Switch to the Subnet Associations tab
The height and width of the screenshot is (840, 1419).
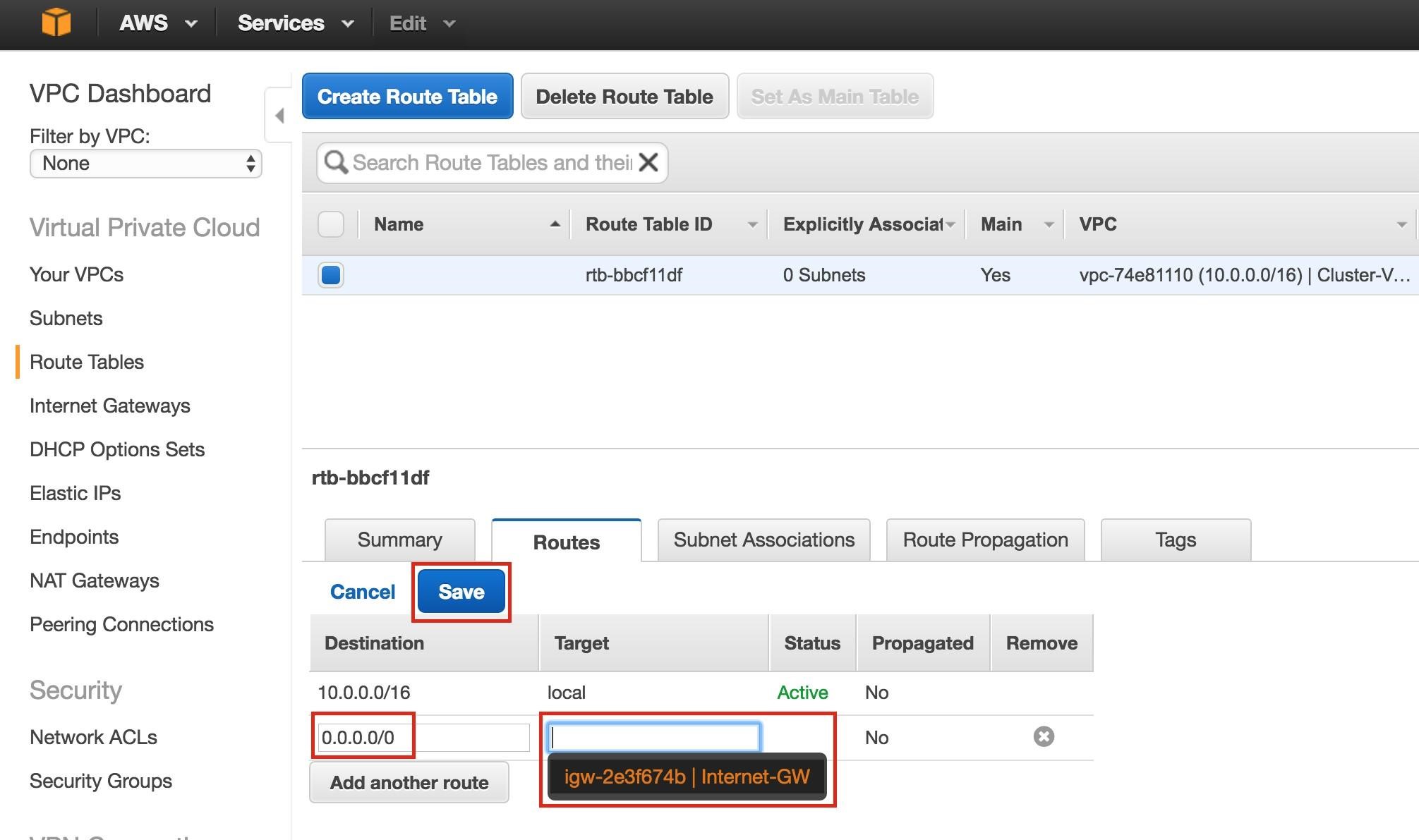pos(763,540)
